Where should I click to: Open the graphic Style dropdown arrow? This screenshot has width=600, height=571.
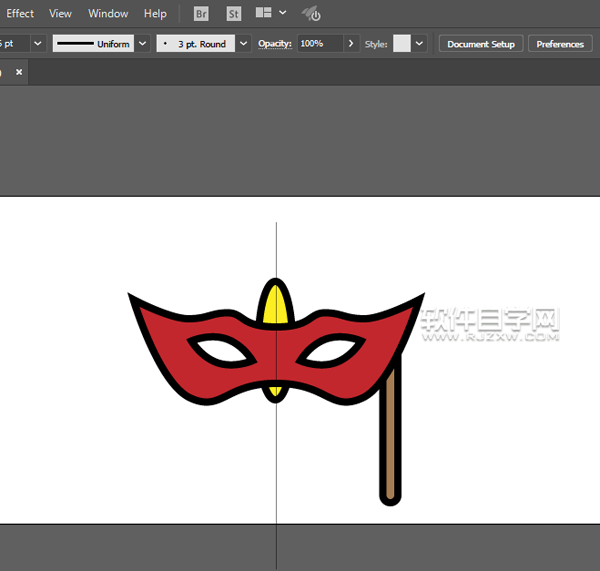[x=419, y=44]
